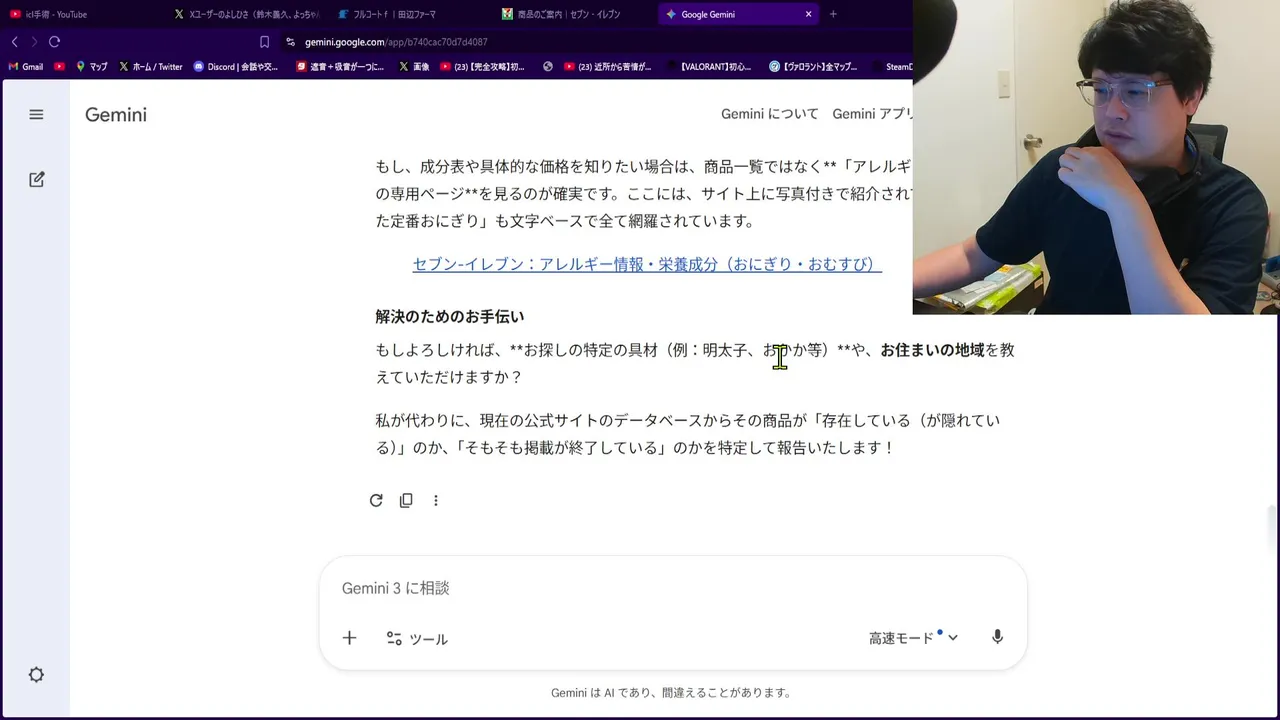This screenshot has width=1280, height=720.
Task: Open the ツール tools menu
Action: [417, 638]
